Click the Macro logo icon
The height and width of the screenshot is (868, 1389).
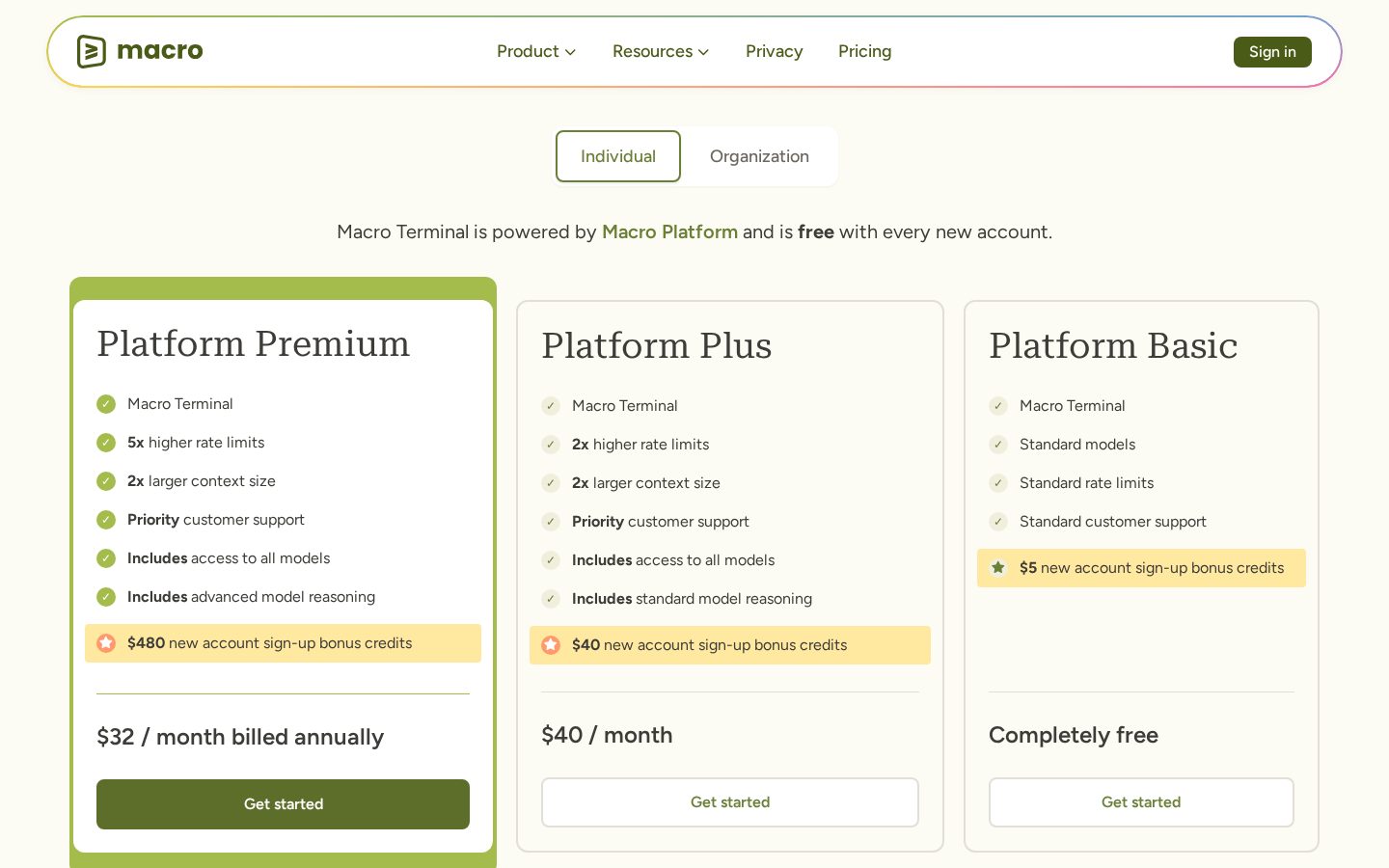[91, 51]
